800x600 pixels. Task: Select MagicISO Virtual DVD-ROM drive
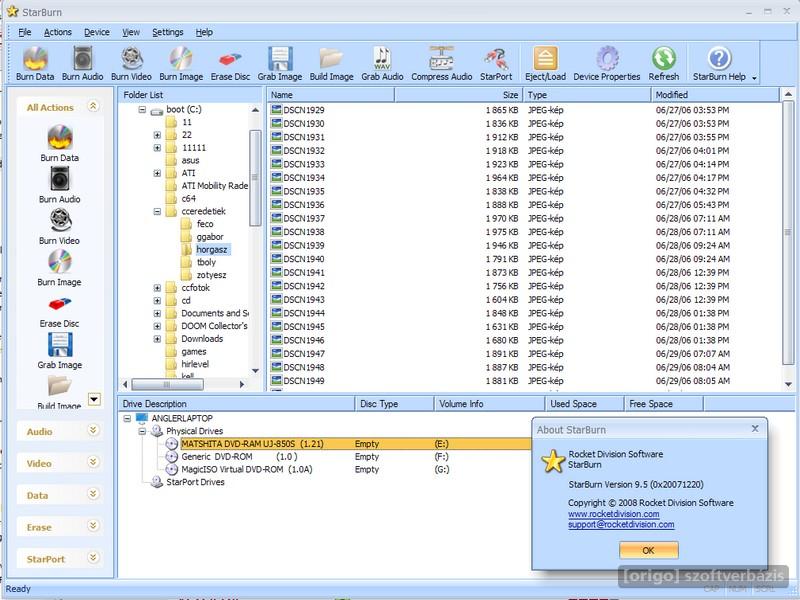(246, 469)
